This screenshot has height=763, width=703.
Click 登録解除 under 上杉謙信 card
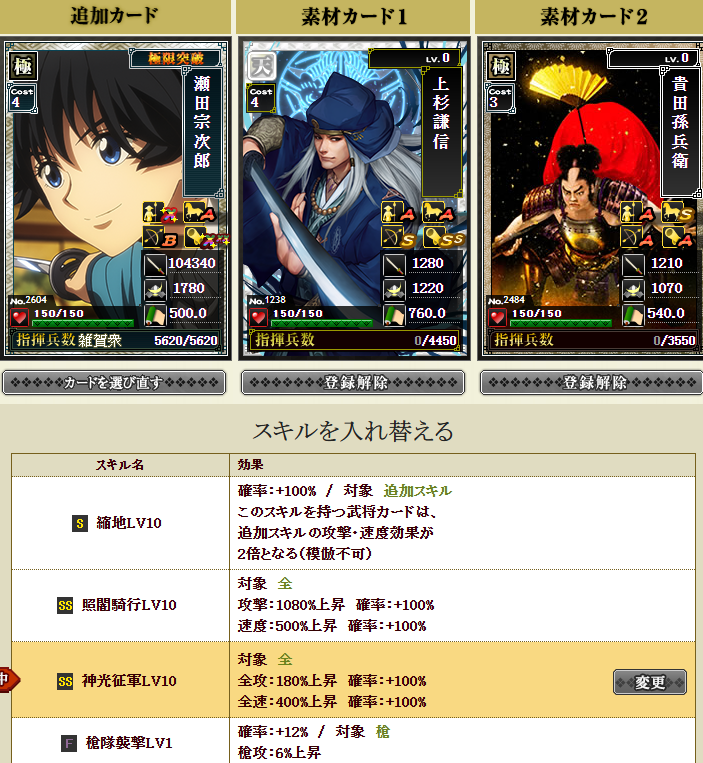point(353,382)
